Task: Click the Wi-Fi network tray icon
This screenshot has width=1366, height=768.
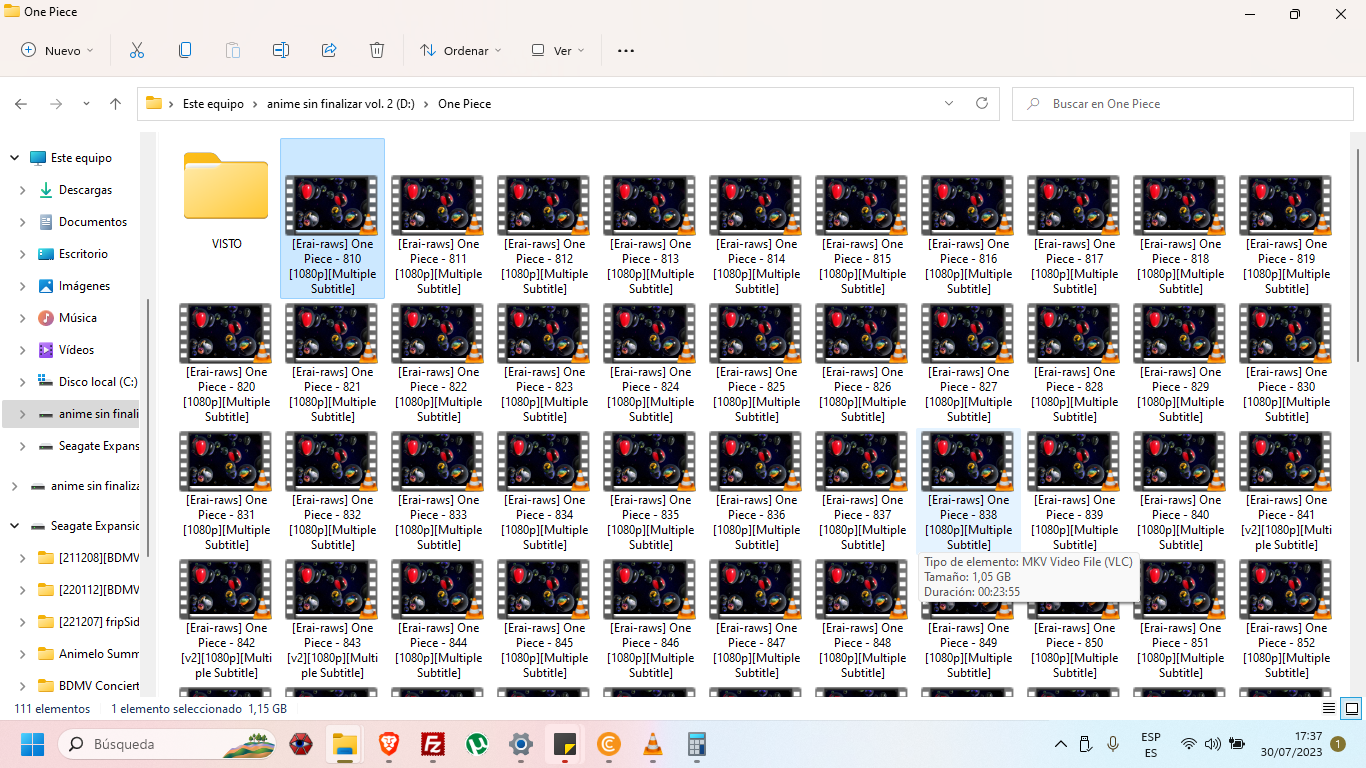Action: pyautogui.click(x=1189, y=744)
